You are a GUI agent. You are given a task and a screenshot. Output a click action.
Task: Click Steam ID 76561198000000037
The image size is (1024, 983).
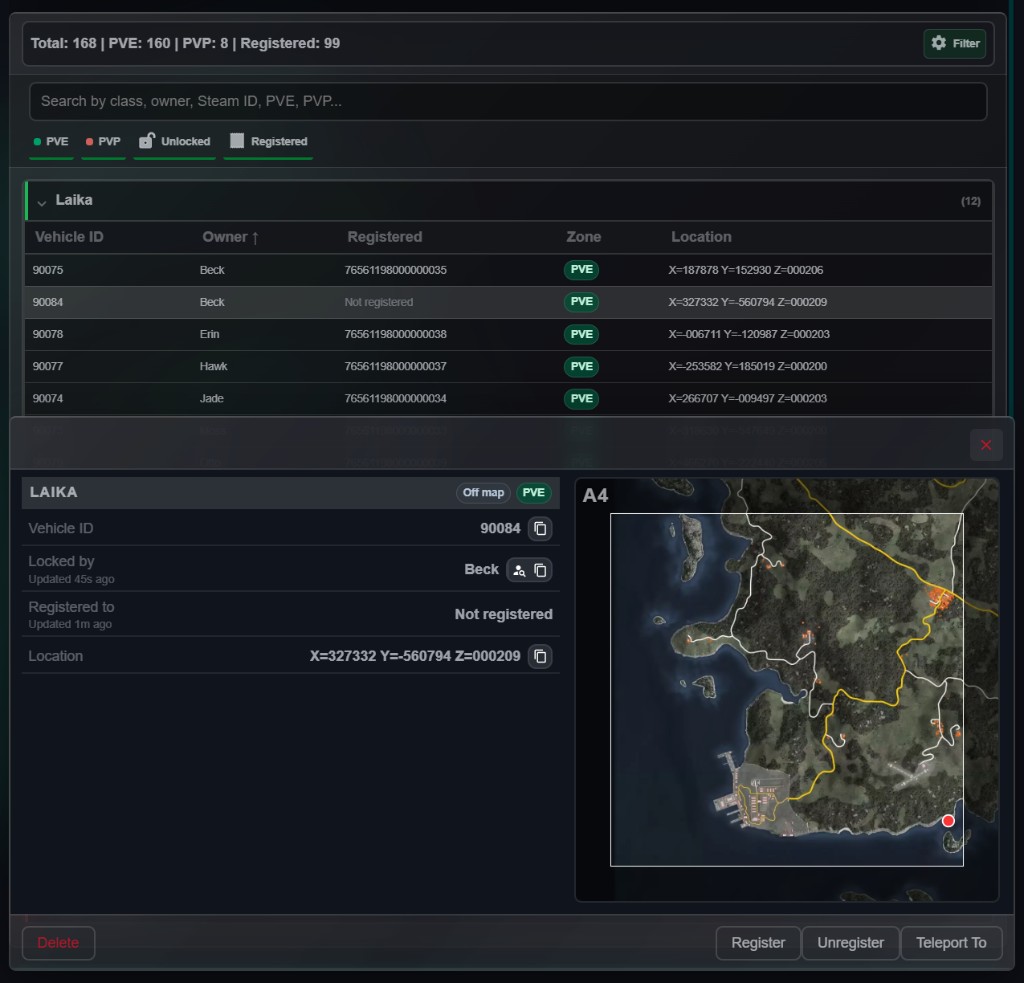[x=395, y=366]
